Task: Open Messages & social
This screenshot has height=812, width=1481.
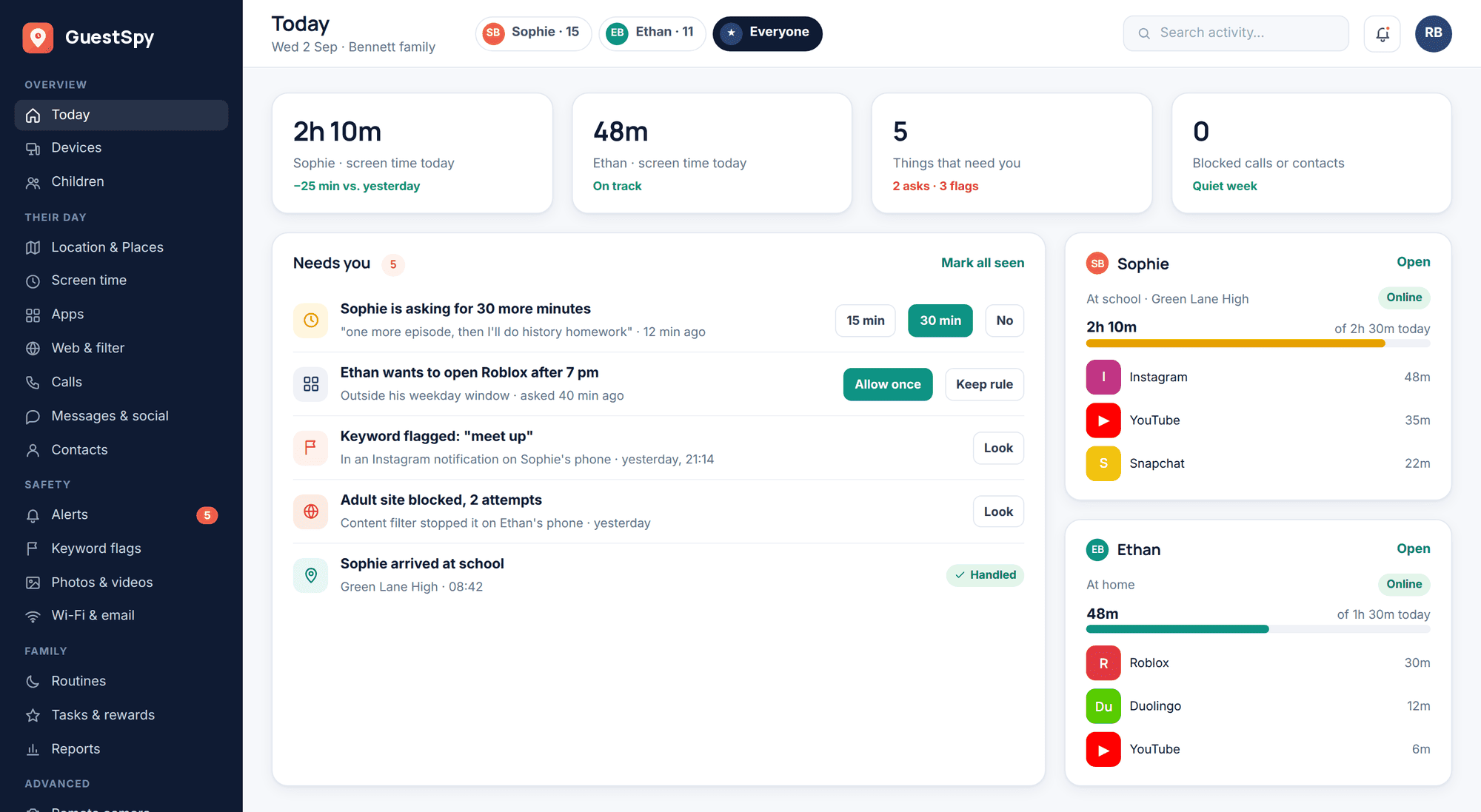Action: (121, 416)
